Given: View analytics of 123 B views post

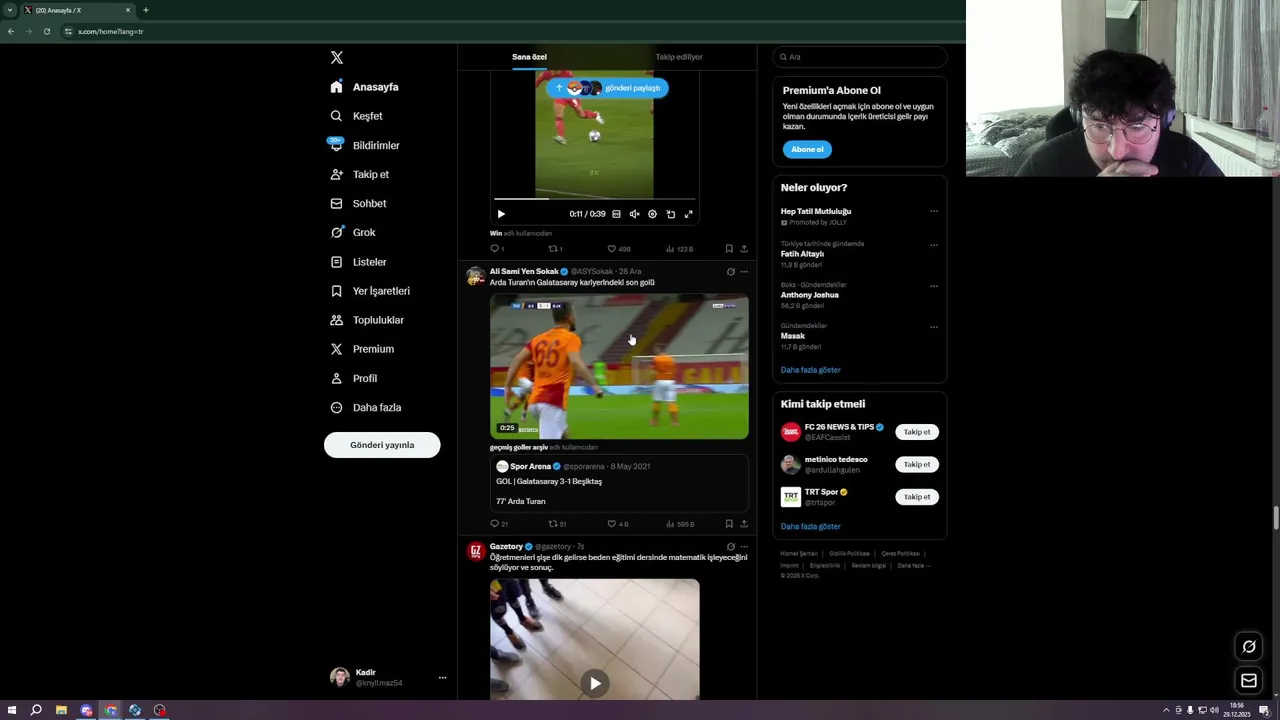Looking at the screenshot, I should click(x=679, y=249).
